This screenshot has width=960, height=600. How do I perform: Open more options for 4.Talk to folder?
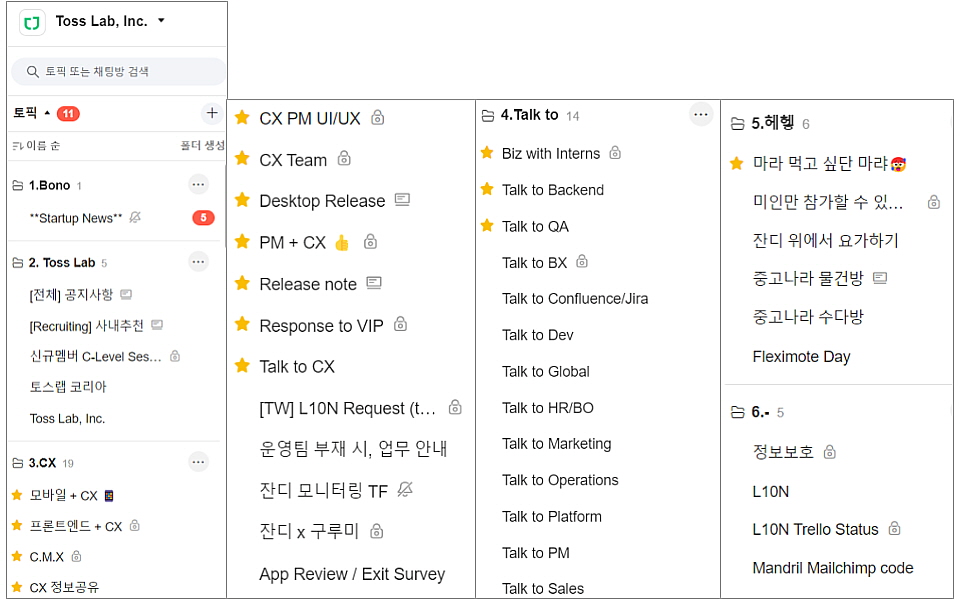coord(701,115)
